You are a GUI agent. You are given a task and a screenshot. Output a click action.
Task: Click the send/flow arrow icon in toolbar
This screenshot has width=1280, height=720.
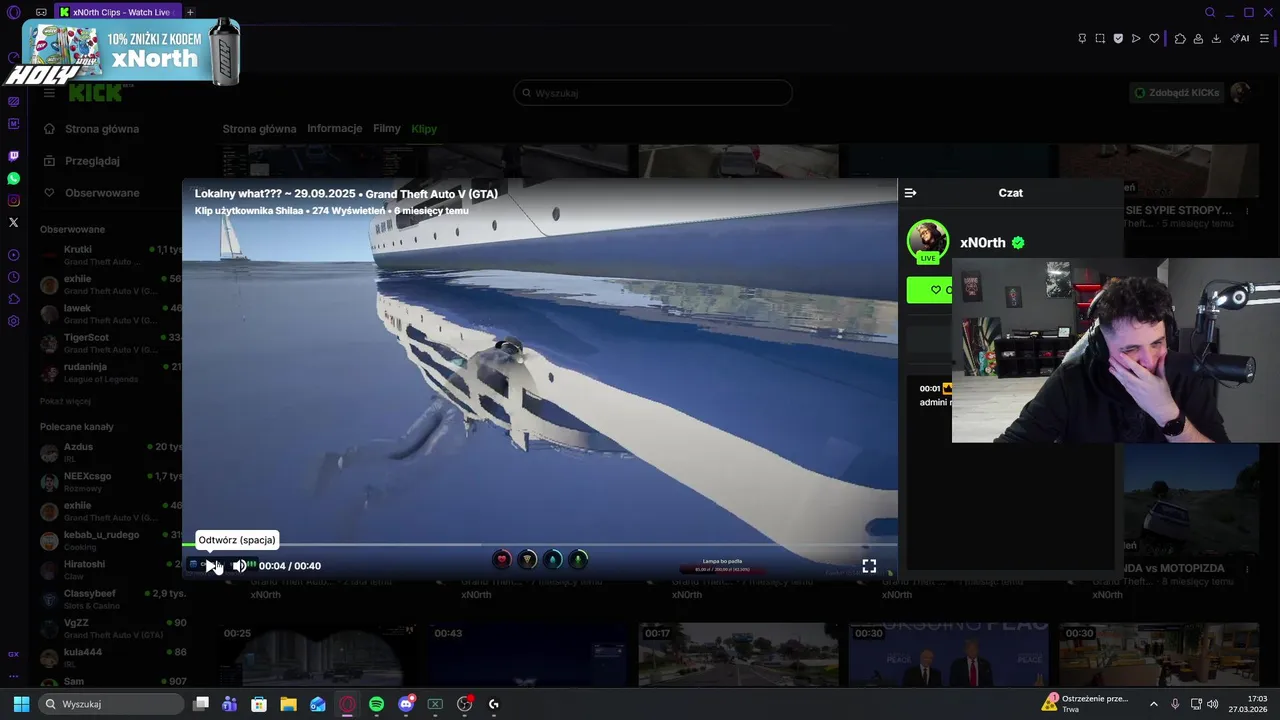click(1136, 38)
